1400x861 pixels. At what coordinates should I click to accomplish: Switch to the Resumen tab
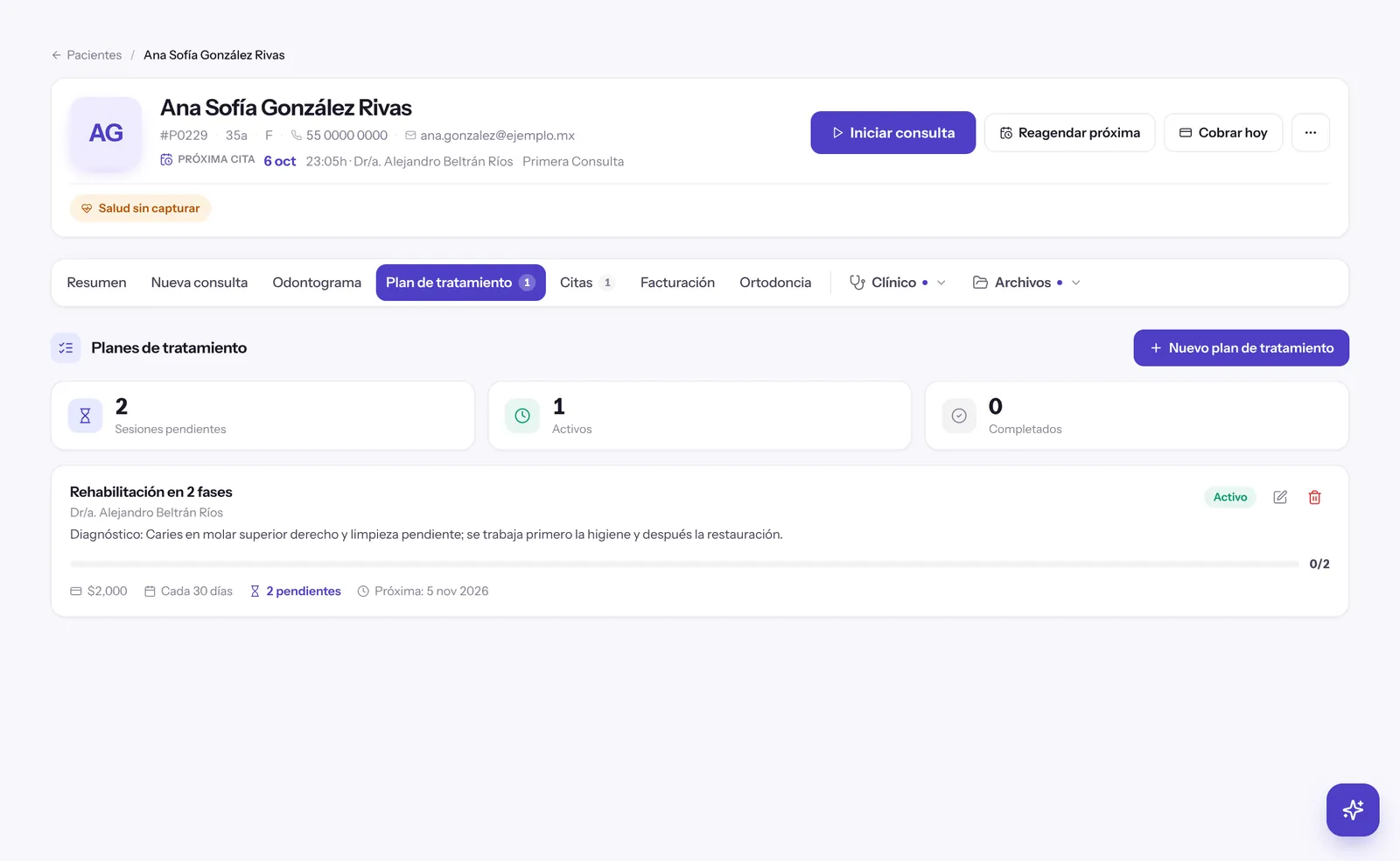(x=96, y=283)
